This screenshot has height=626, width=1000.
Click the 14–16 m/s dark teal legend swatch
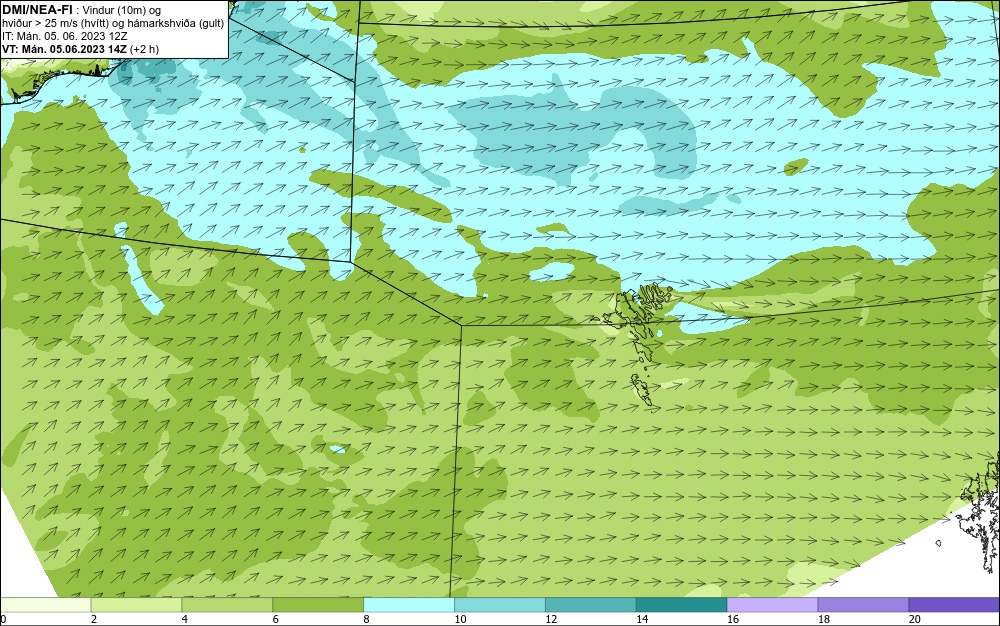[x=682, y=605]
